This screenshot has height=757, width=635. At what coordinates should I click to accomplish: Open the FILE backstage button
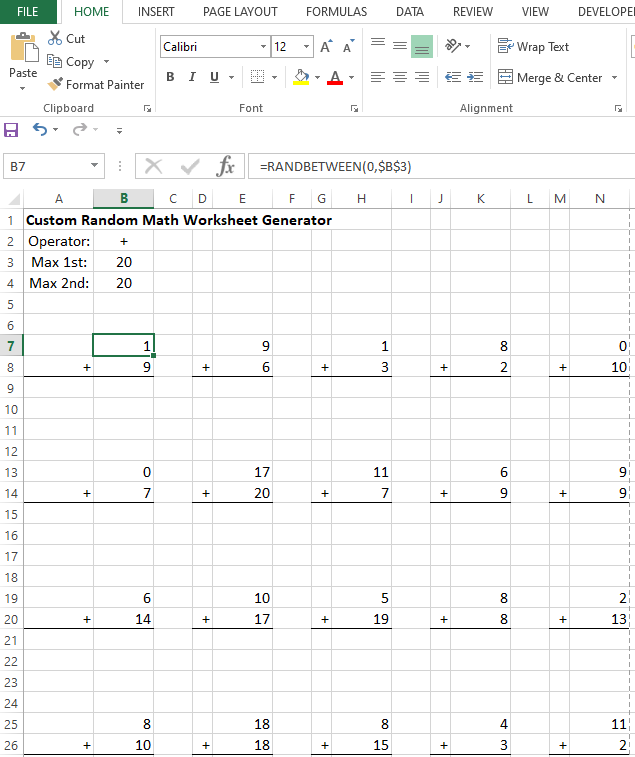click(x=28, y=12)
